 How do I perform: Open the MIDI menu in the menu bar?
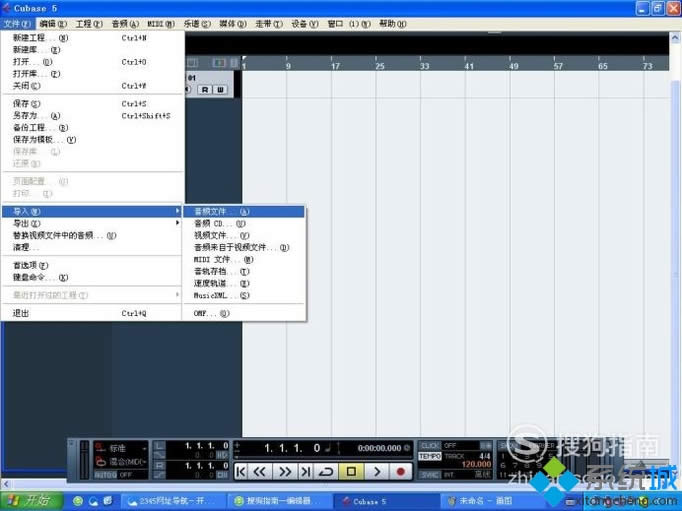[160, 24]
